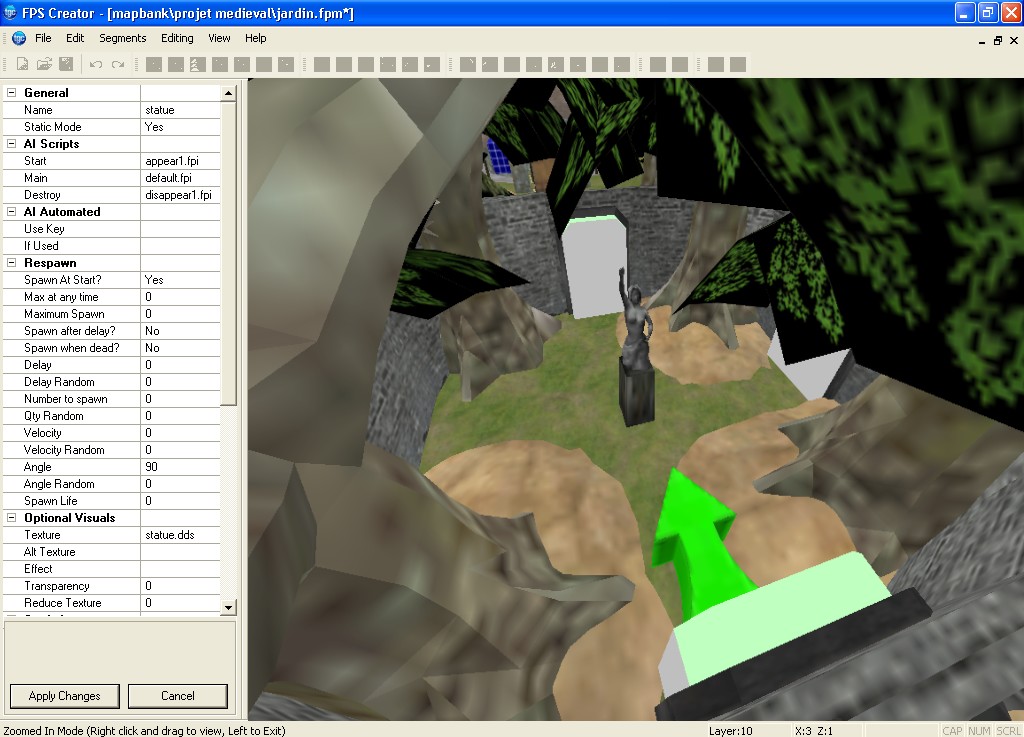Click the CAP indicator in status bar
The height and width of the screenshot is (737, 1024).
pos(952,730)
